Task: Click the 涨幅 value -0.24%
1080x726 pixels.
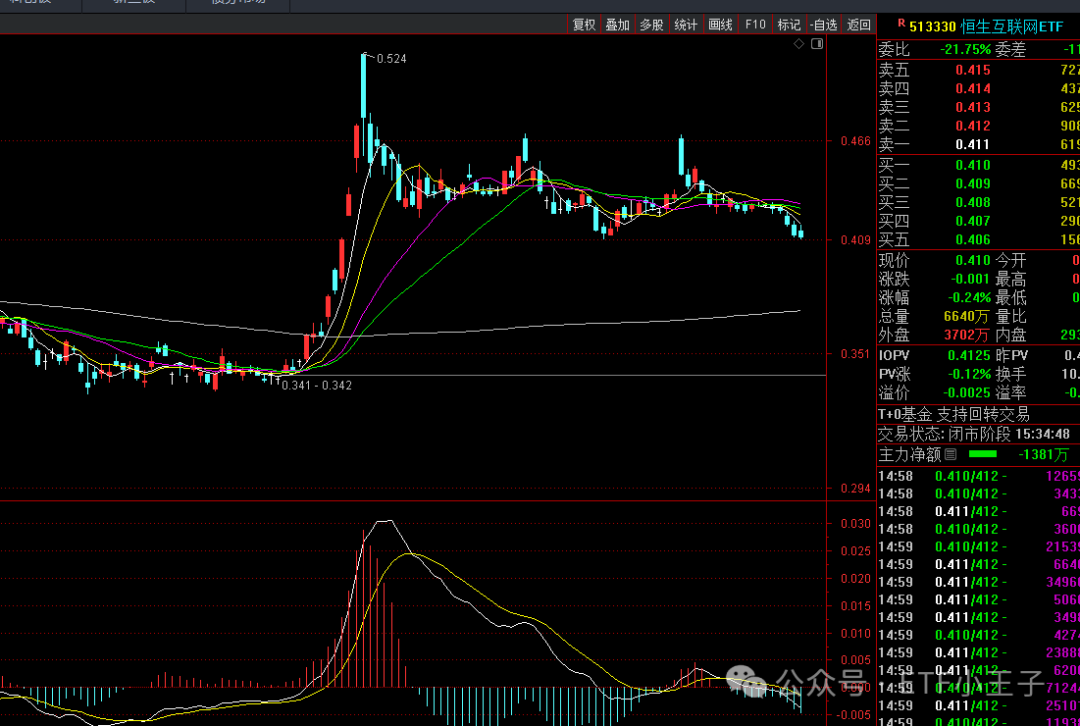Action: (968, 298)
